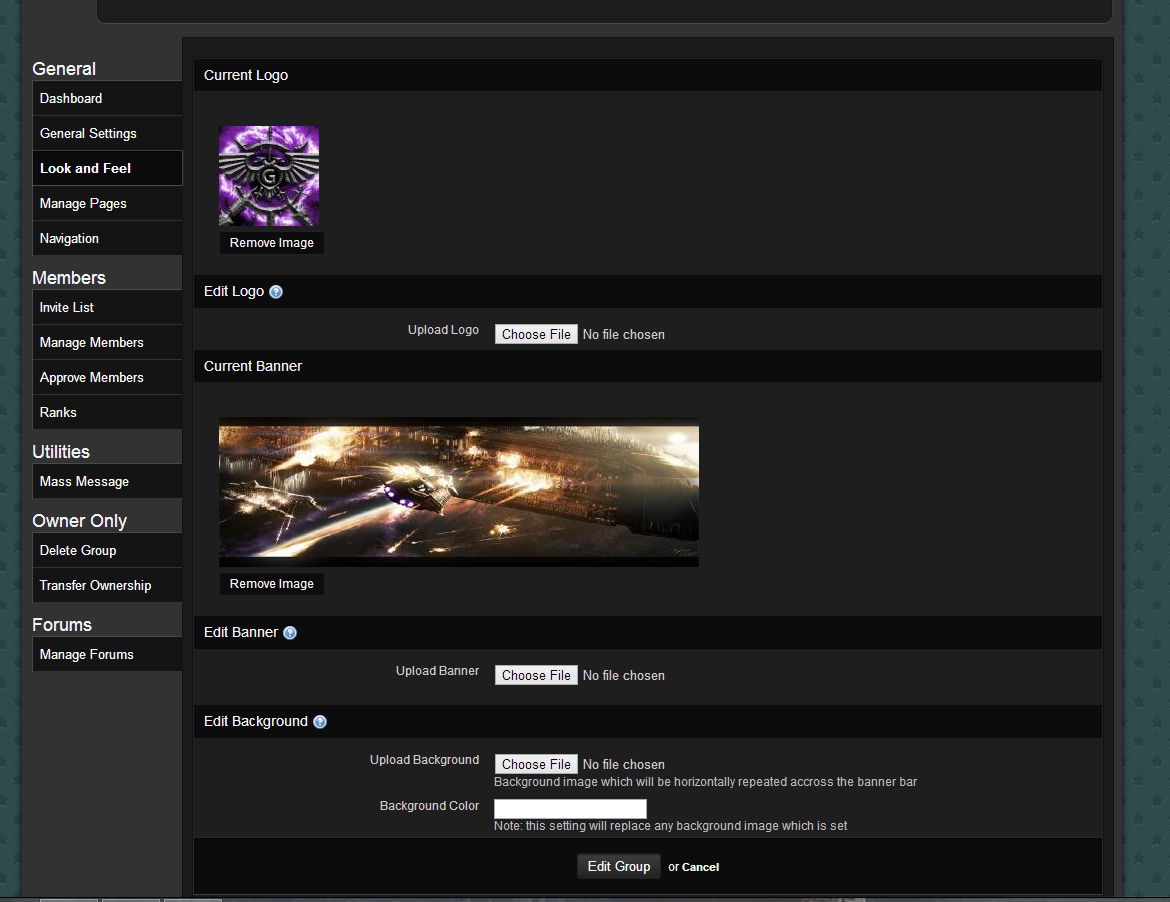1170x902 pixels.
Task: Open Transfer Ownership page
Action: tap(107, 586)
